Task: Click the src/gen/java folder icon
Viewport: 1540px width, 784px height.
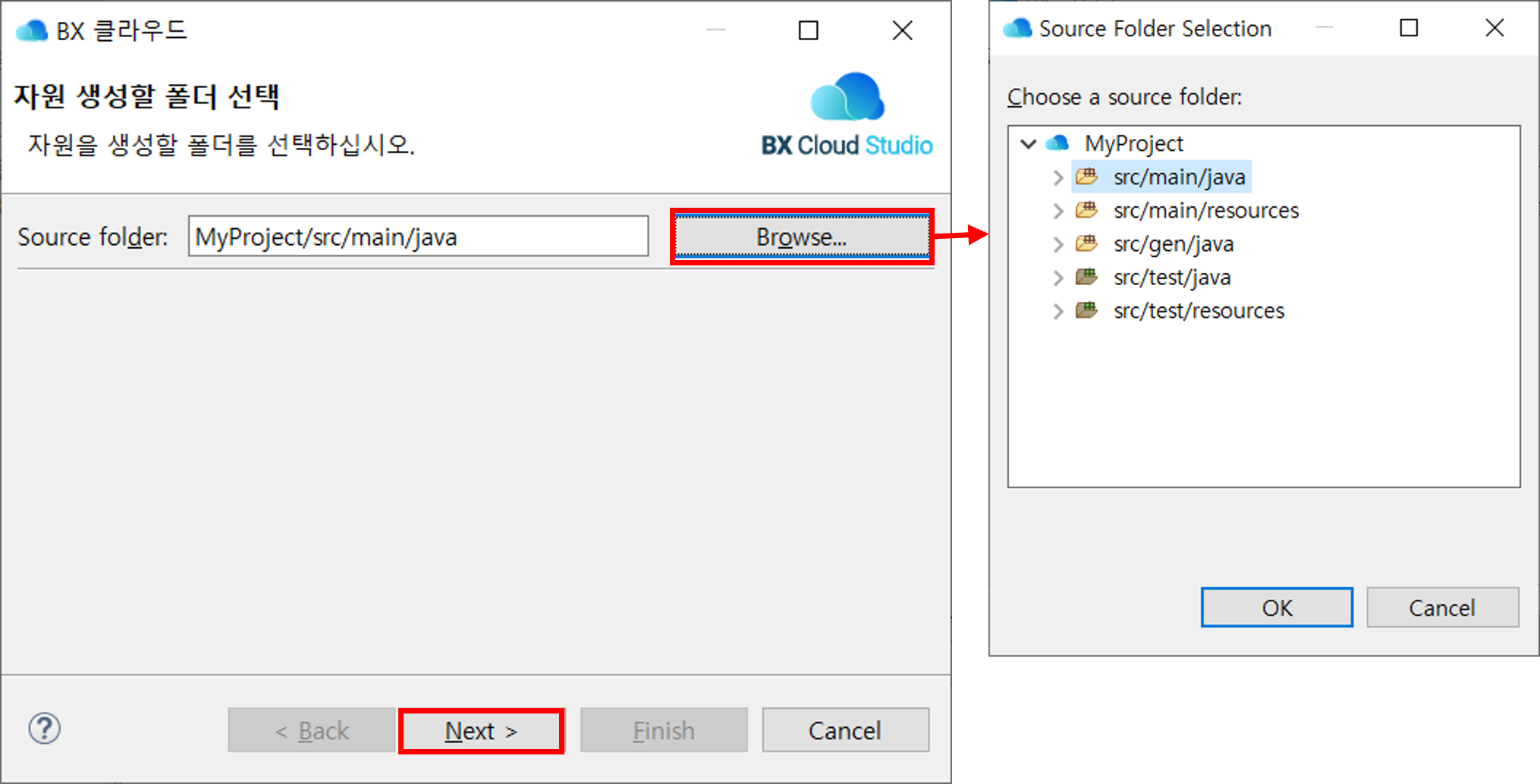Action: click(x=1086, y=243)
